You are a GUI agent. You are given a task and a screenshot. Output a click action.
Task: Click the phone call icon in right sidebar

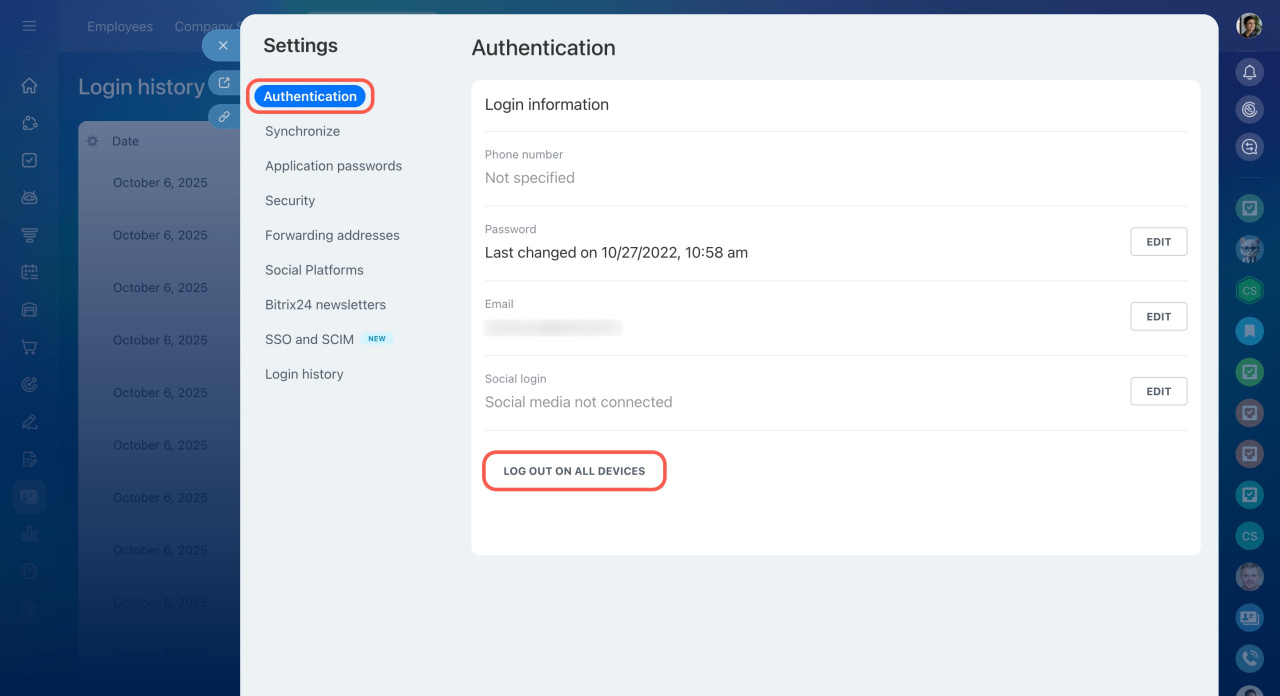point(1249,658)
